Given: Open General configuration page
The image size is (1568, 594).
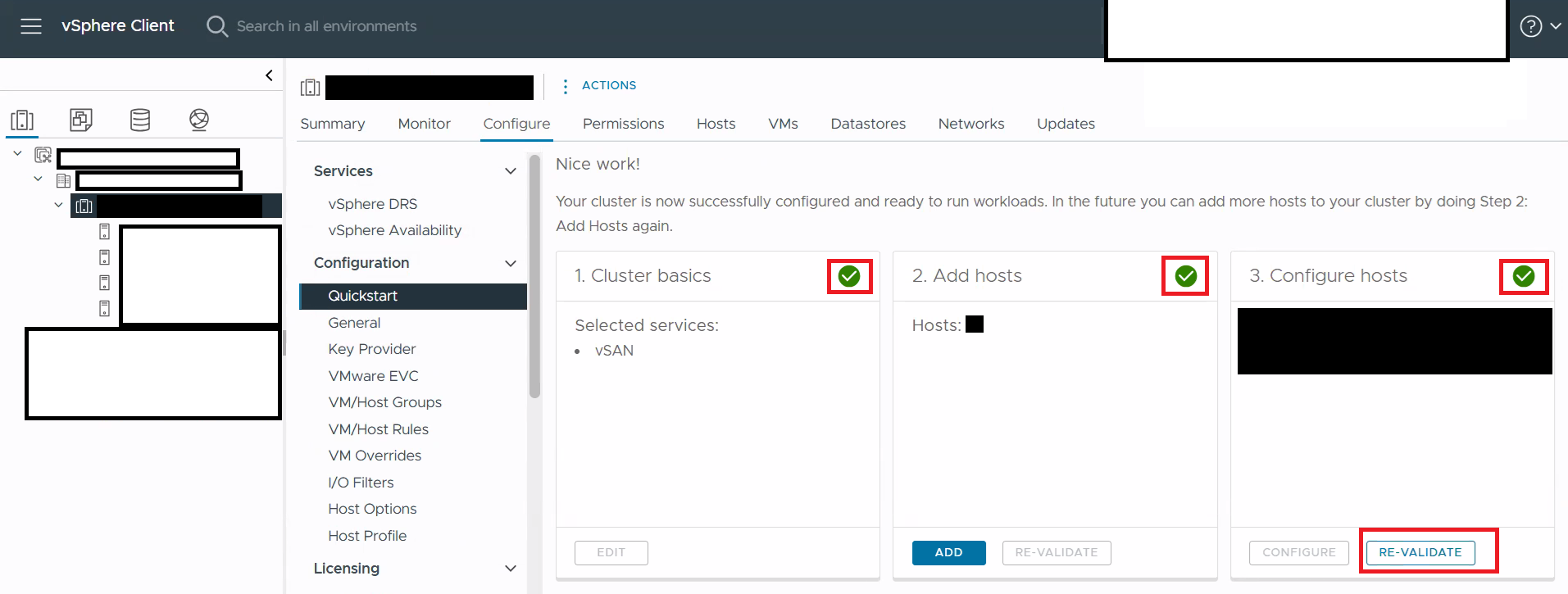Looking at the screenshot, I should [x=354, y=323].
